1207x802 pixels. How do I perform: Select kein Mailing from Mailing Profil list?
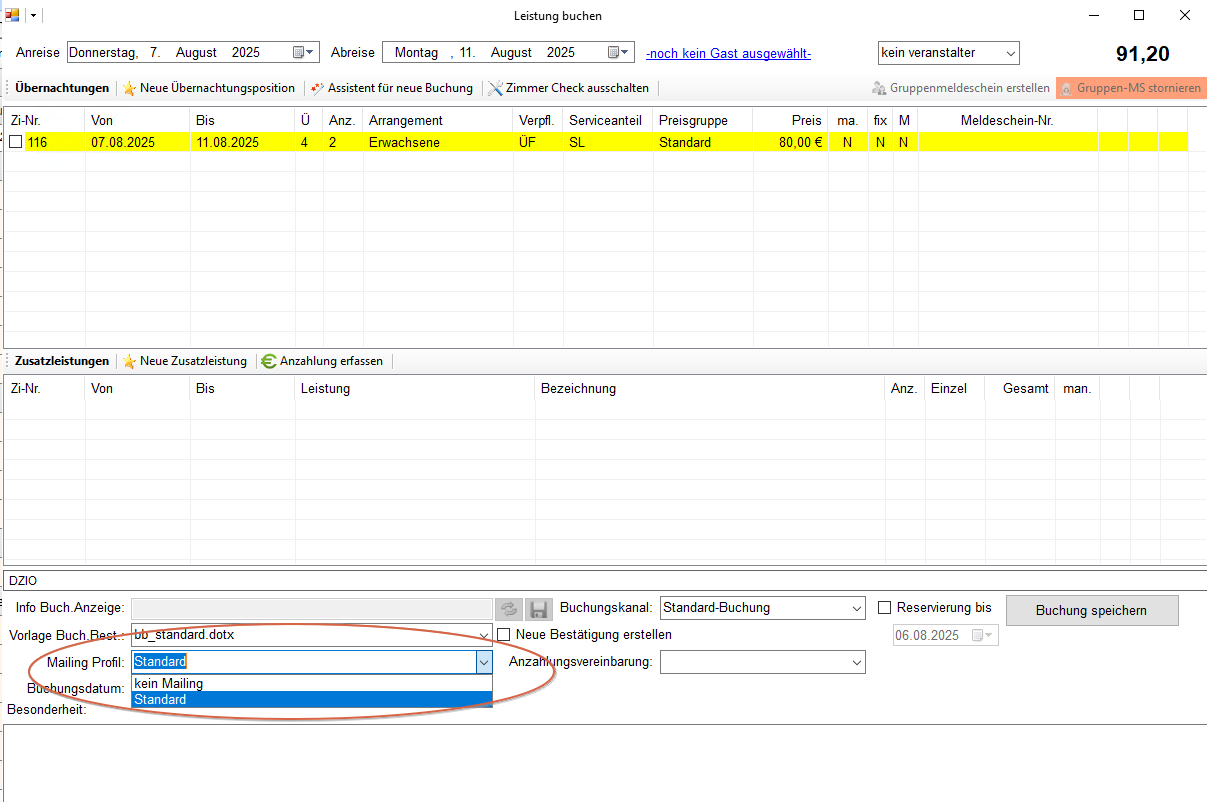point(169,684)
